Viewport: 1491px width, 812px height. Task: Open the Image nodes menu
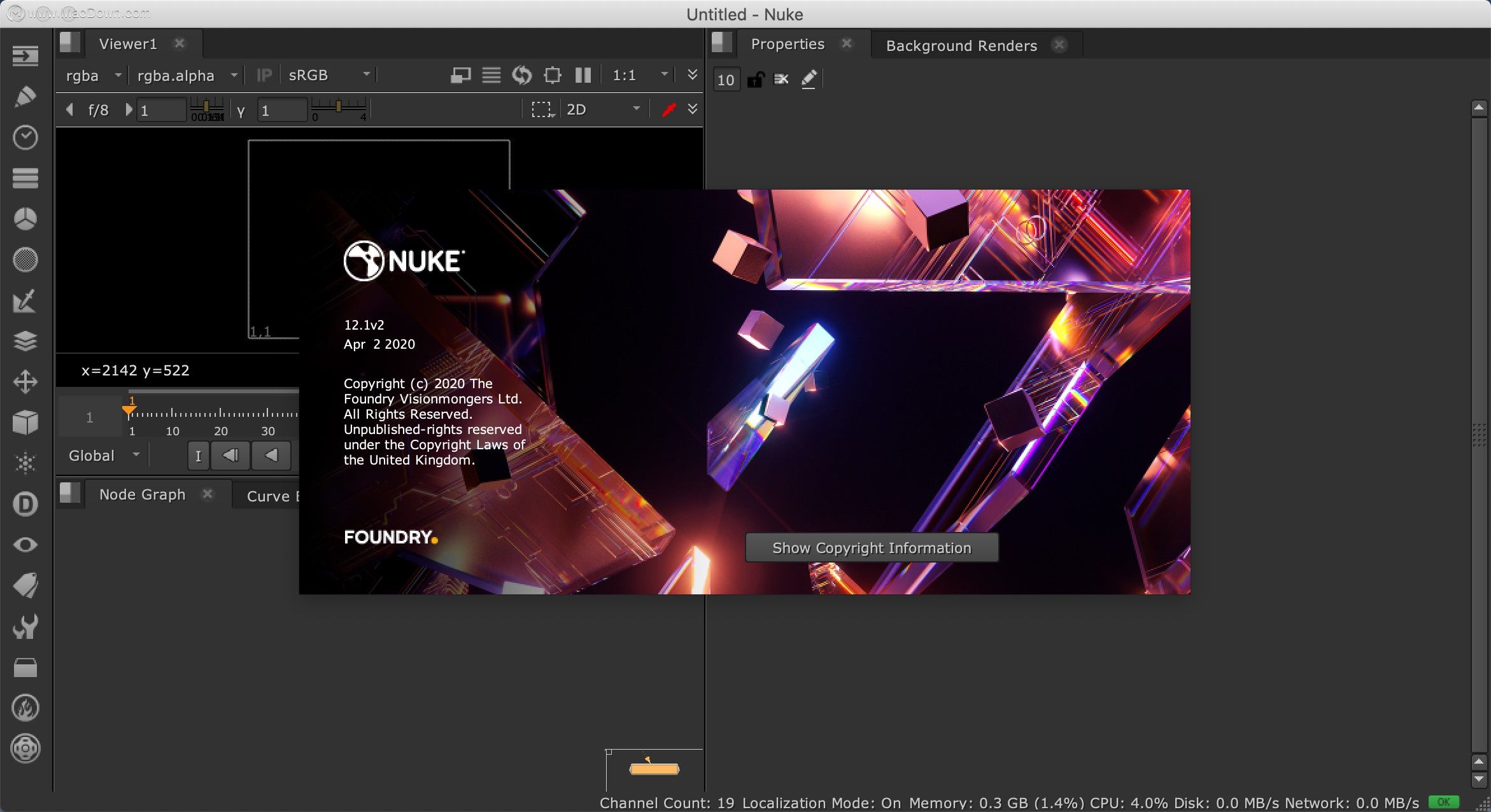[x=25, y=56]
